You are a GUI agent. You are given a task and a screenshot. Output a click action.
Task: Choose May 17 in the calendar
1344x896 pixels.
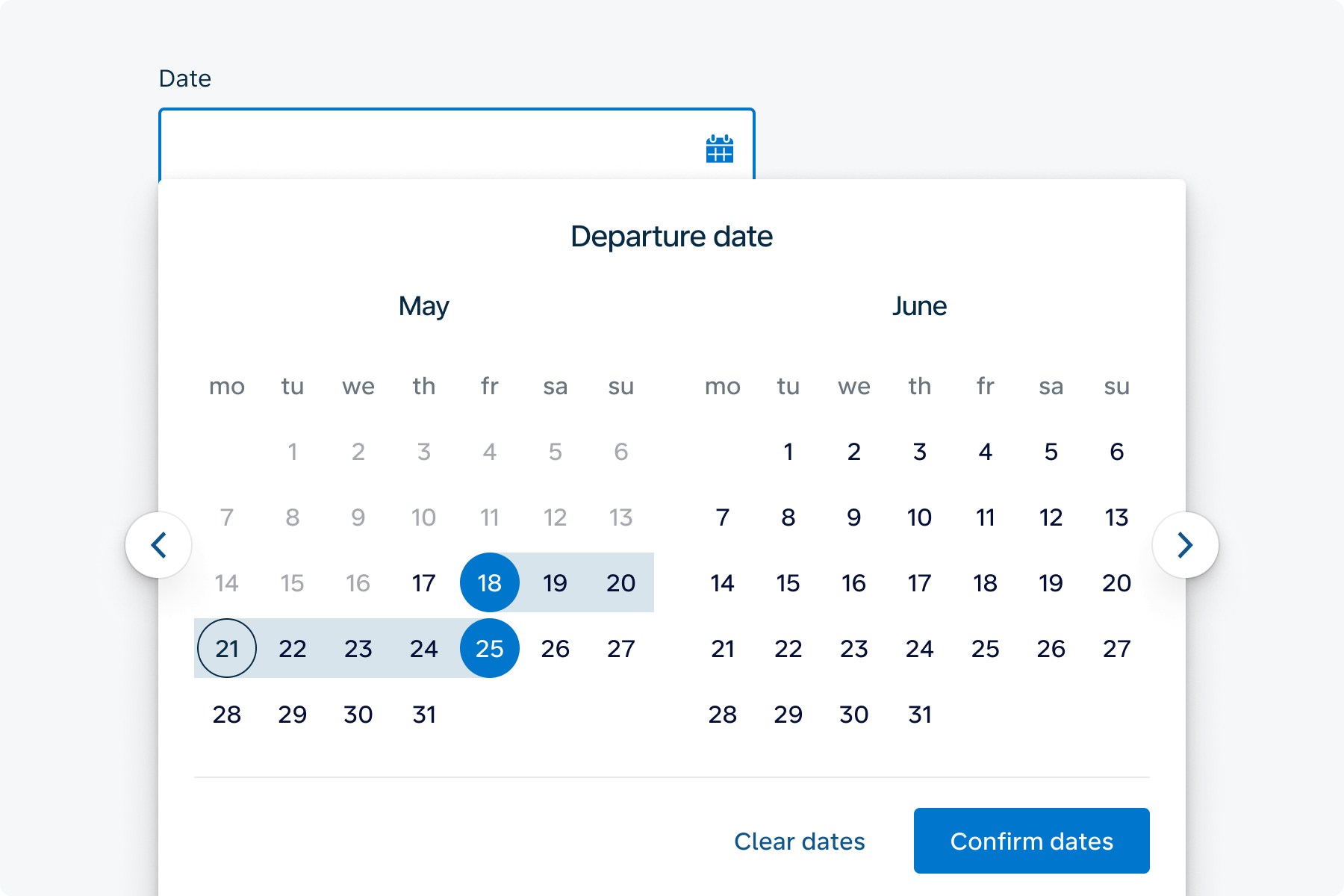point(424,582)
